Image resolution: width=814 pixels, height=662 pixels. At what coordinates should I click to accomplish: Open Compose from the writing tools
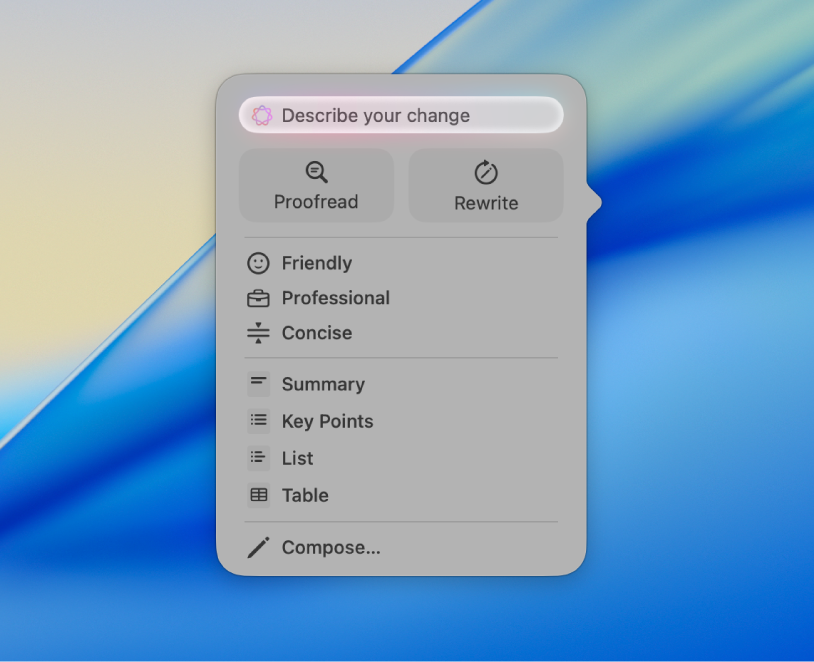[x=330, y=547]
